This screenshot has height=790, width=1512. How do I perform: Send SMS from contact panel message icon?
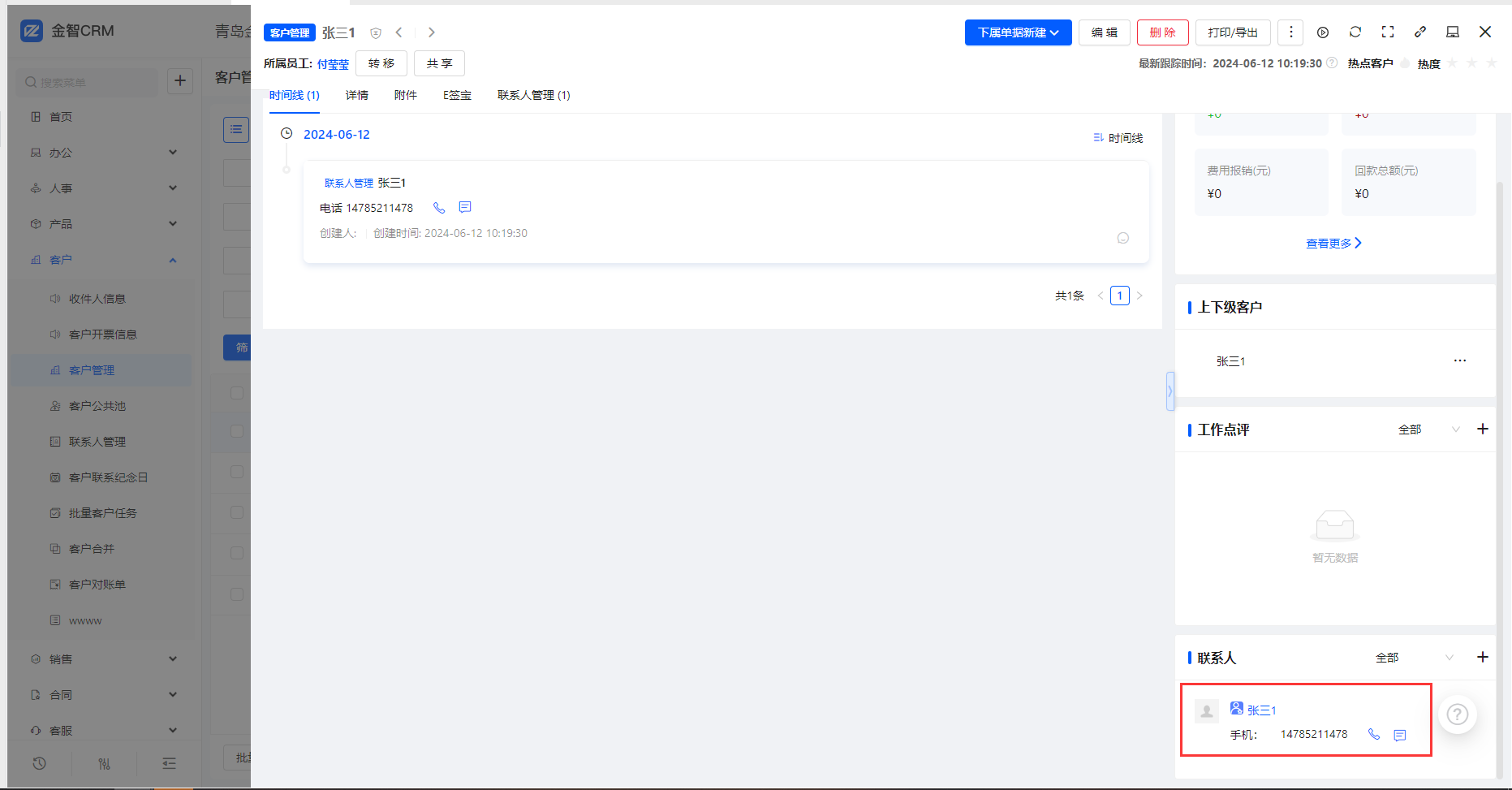click(x=1400, y=735)
